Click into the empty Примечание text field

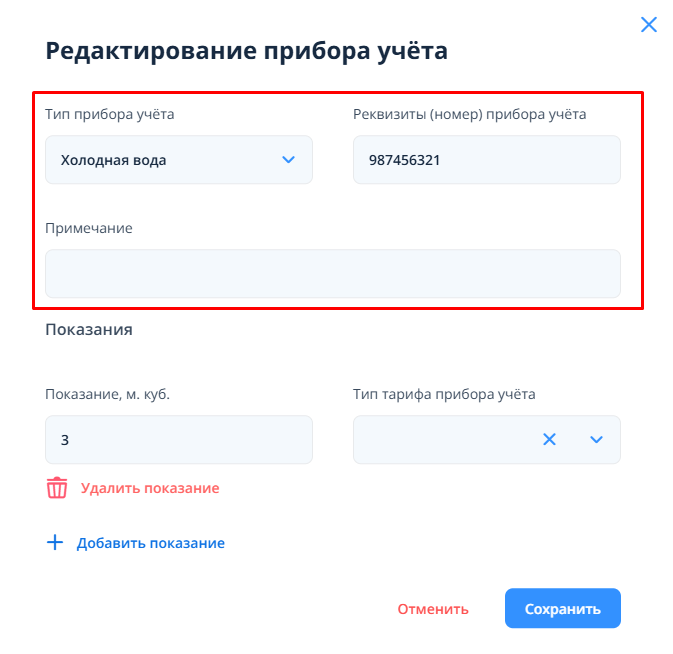(332, 274)
